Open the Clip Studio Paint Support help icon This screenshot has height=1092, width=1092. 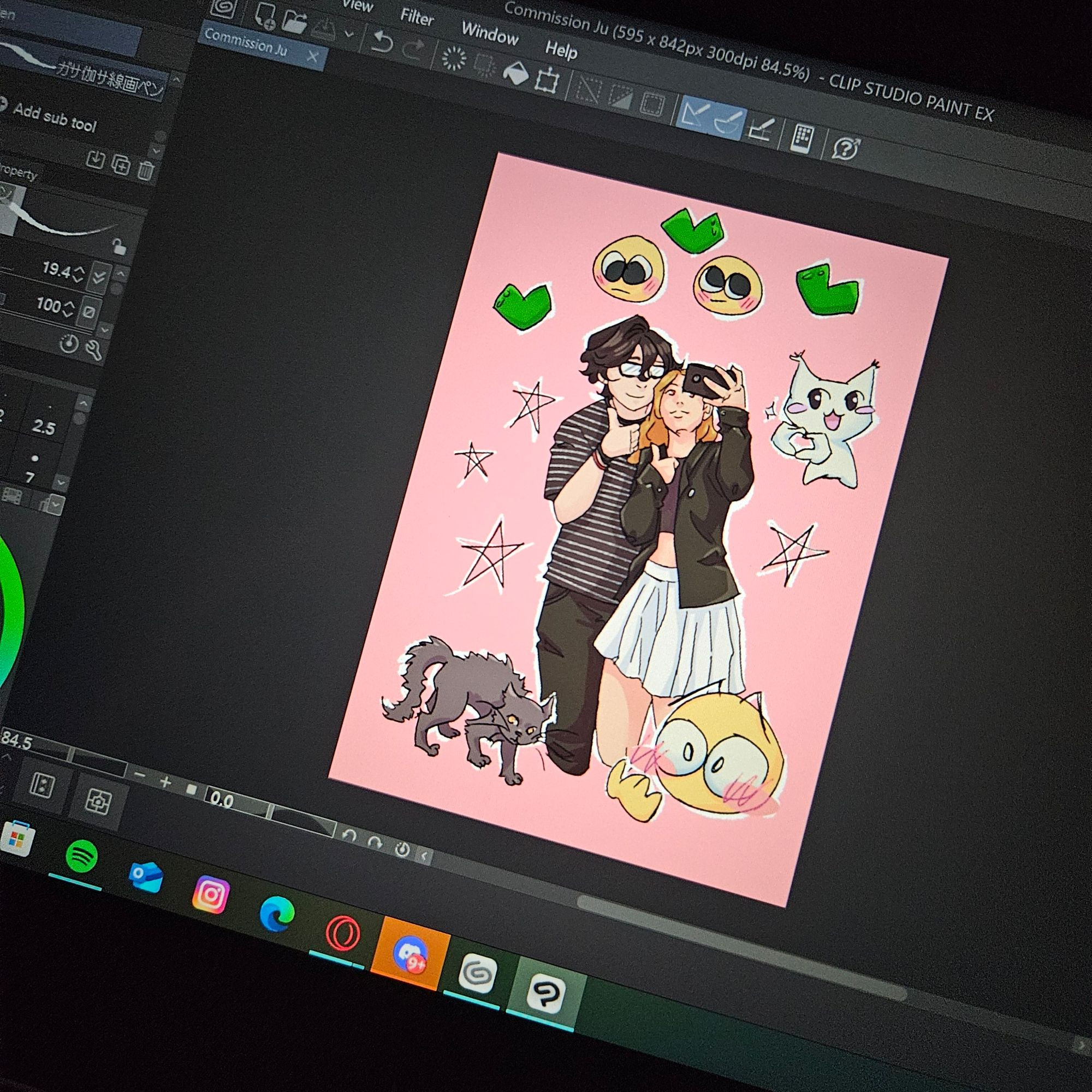[x=846, y=148]
